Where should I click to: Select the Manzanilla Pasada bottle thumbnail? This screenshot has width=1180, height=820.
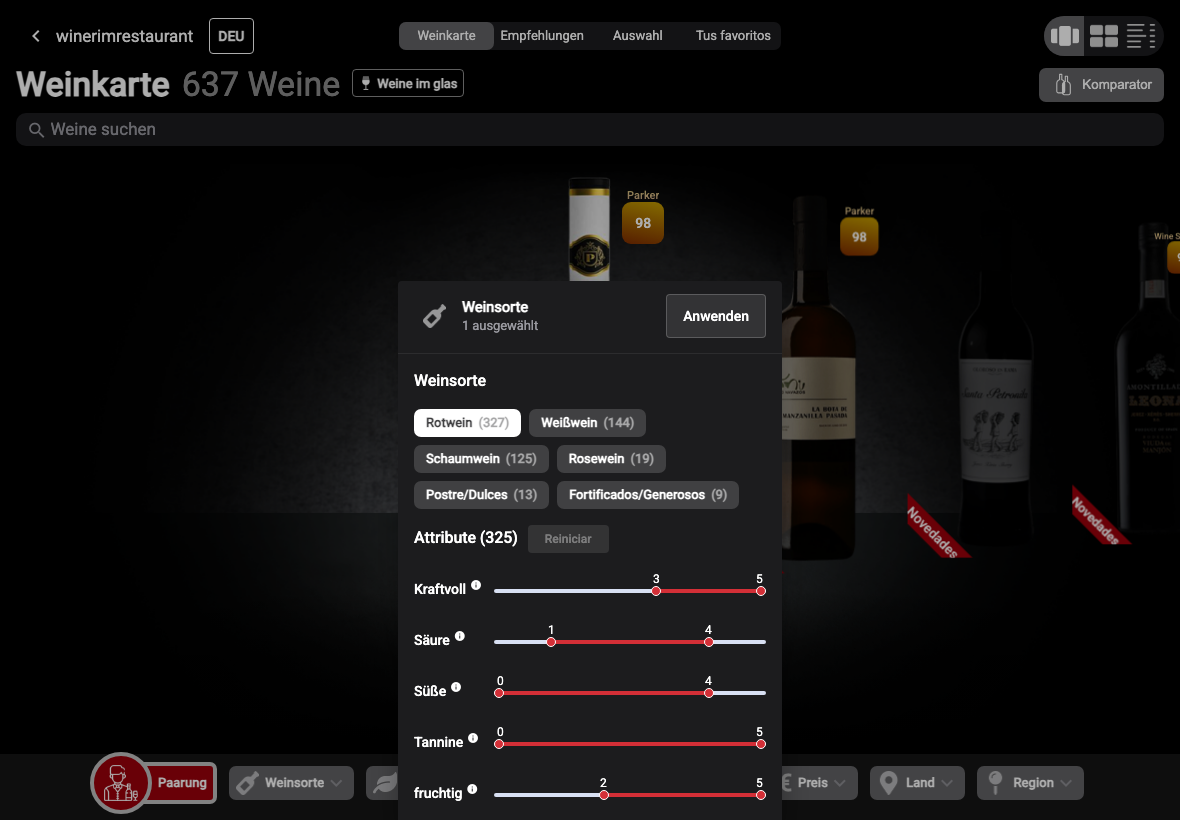(818, 378)
